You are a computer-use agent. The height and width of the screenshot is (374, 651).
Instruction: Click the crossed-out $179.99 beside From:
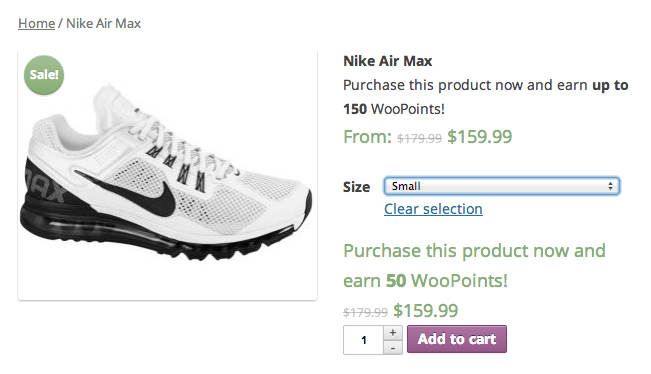[x=419, y=138]
